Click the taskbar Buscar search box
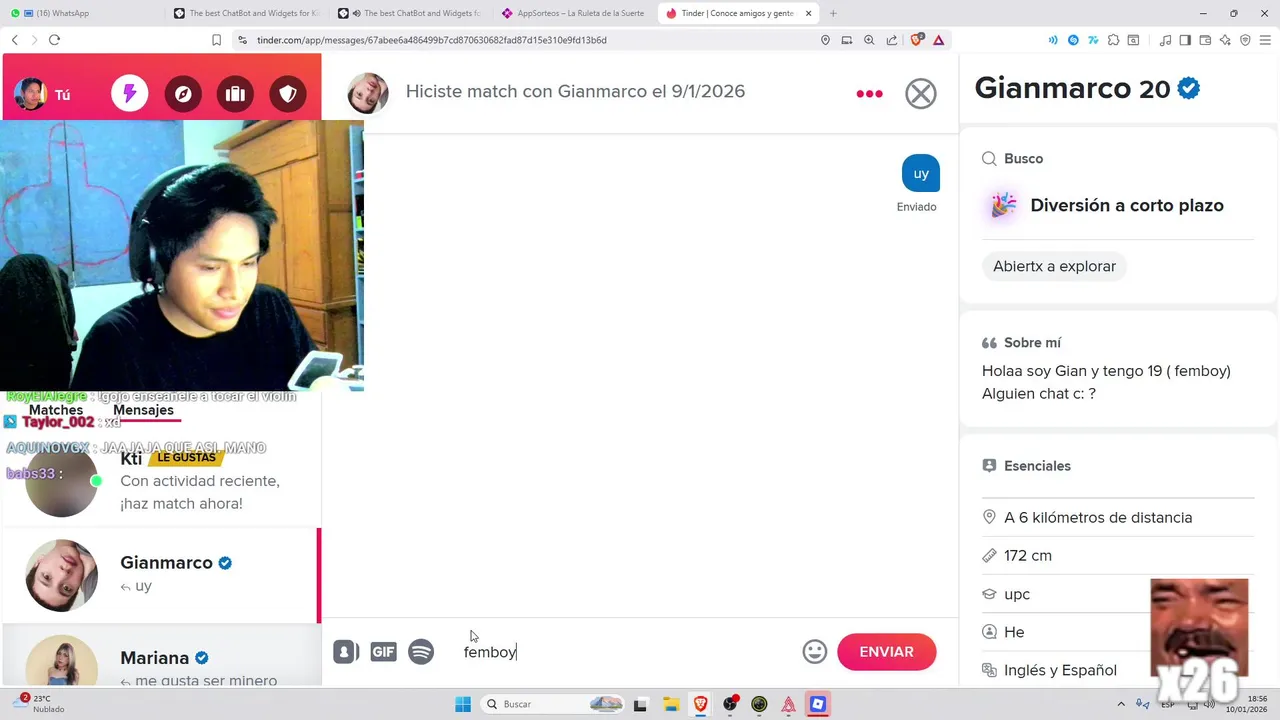 click(553, 704)
